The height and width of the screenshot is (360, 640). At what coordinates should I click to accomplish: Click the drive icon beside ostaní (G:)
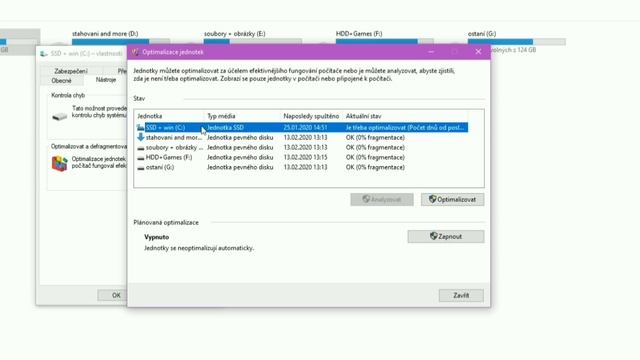click(140, 167)
